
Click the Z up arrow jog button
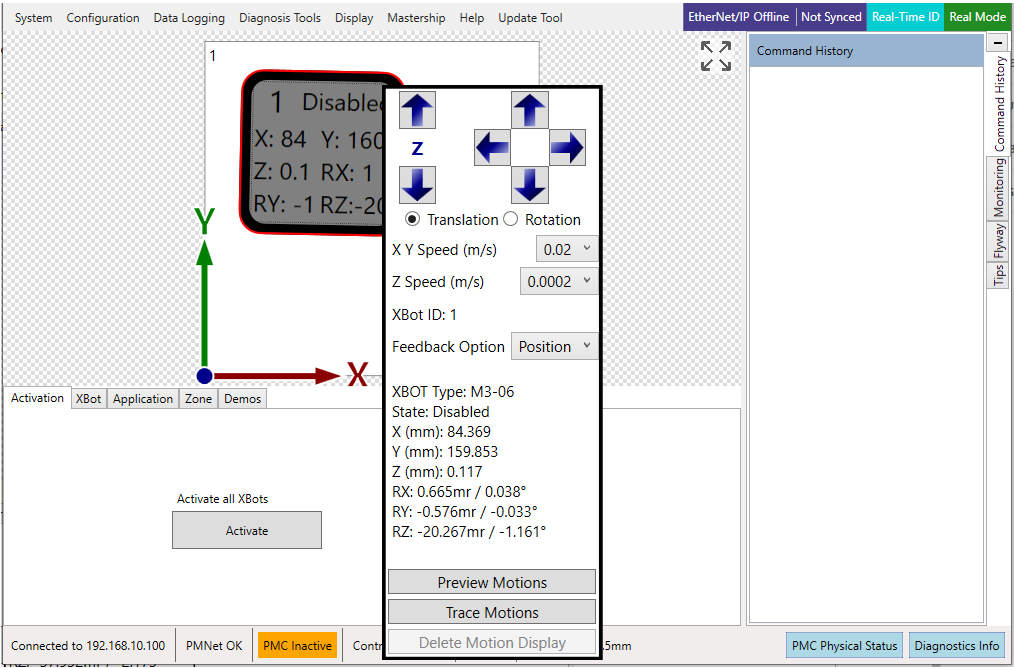pyautogui.click(x=417, y=110)
